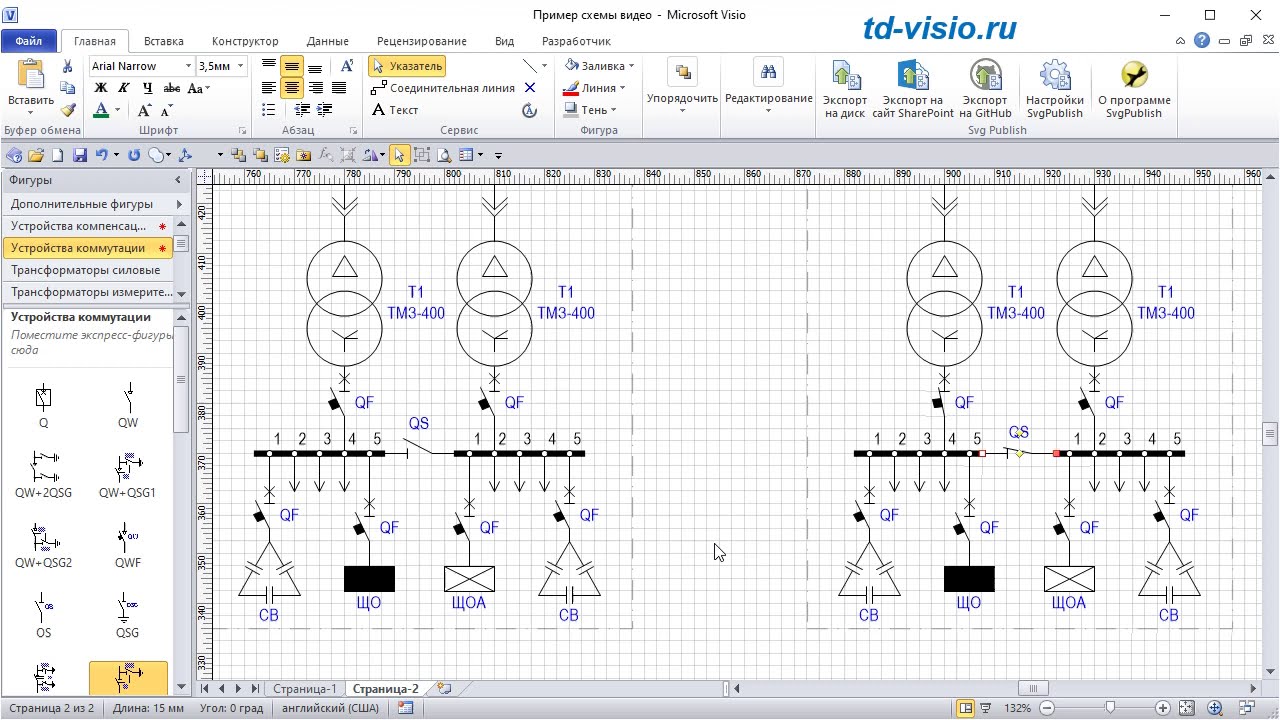
Task: Click the Undo arrow in quick toolbar
Action: 101,155
